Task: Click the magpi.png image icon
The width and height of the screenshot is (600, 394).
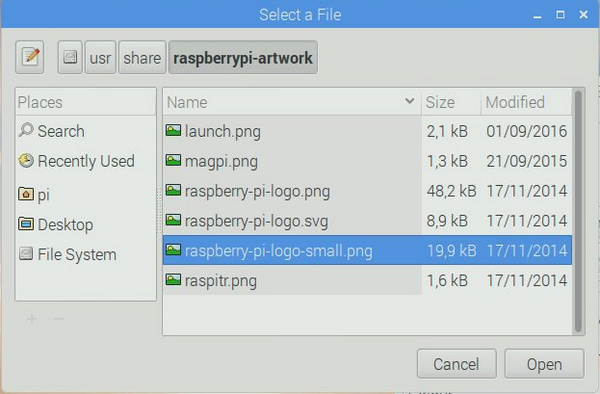Action: (x=173, y=160)
